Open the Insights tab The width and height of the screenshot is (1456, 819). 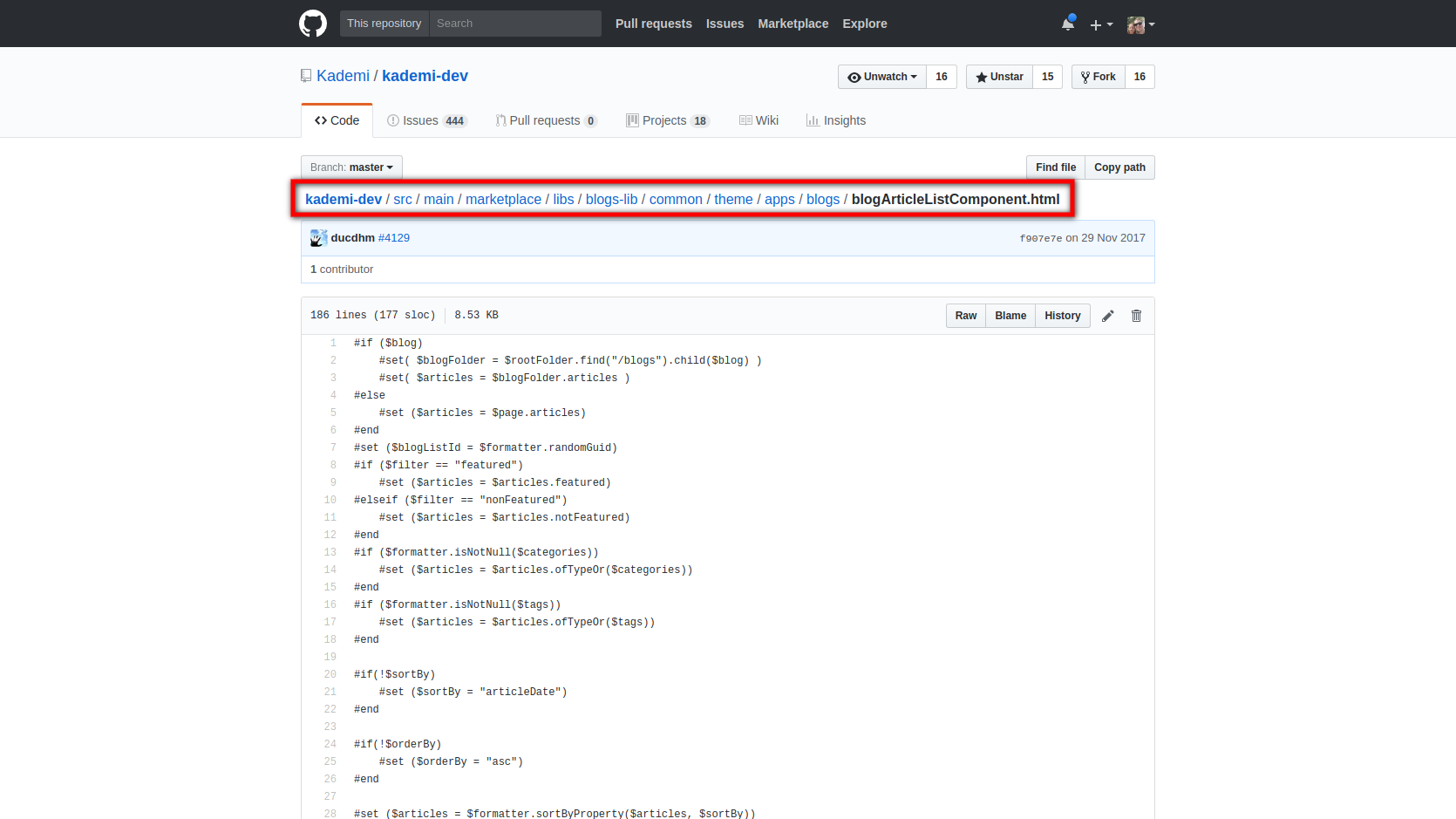(836, 120)
